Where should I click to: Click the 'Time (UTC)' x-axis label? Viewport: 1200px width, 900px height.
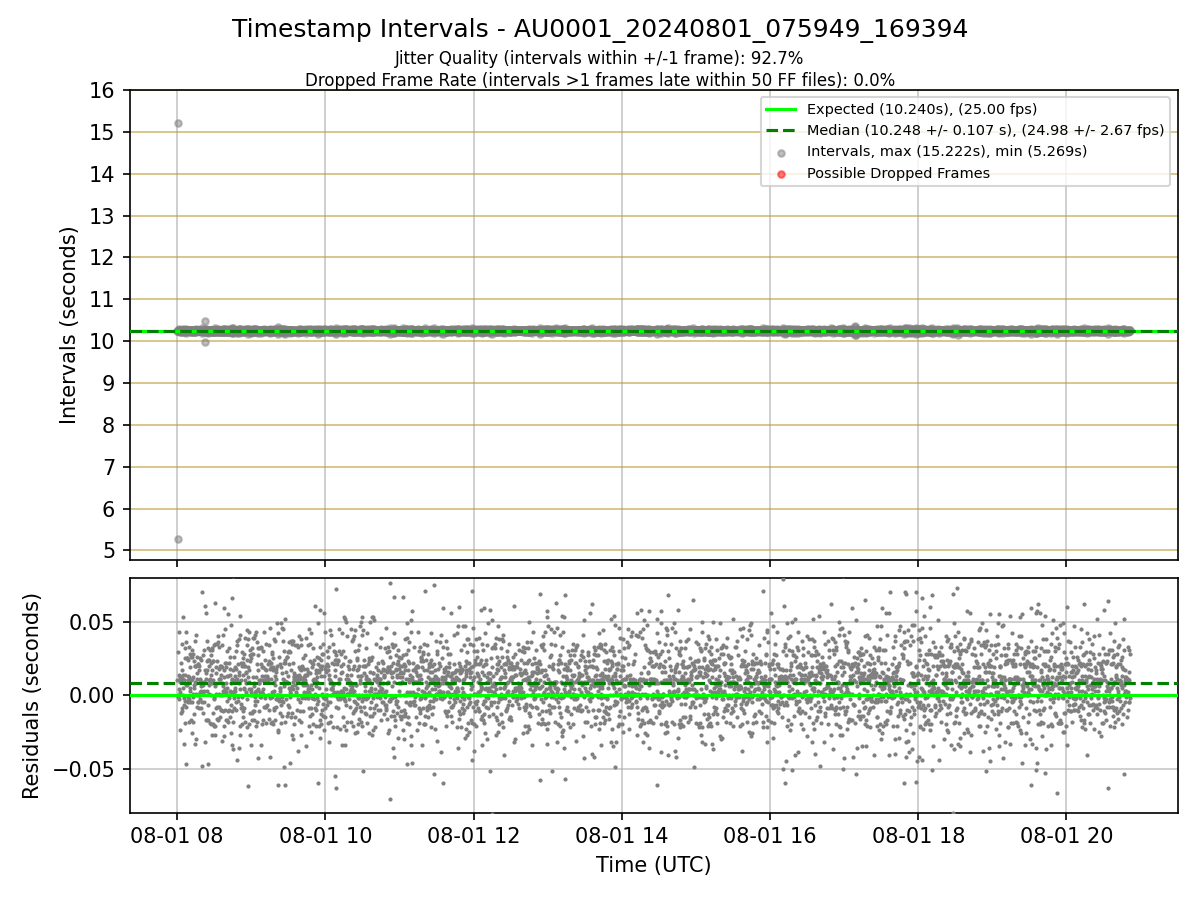[653, 865]
